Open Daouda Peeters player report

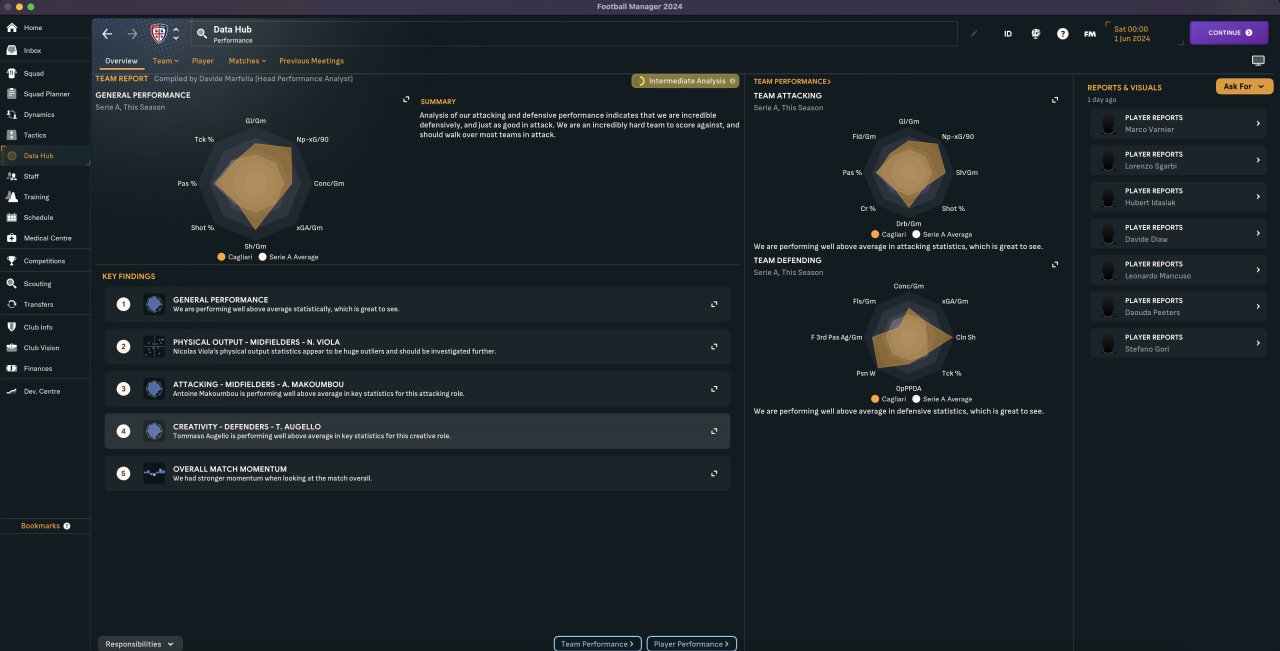click(1180, 306)
